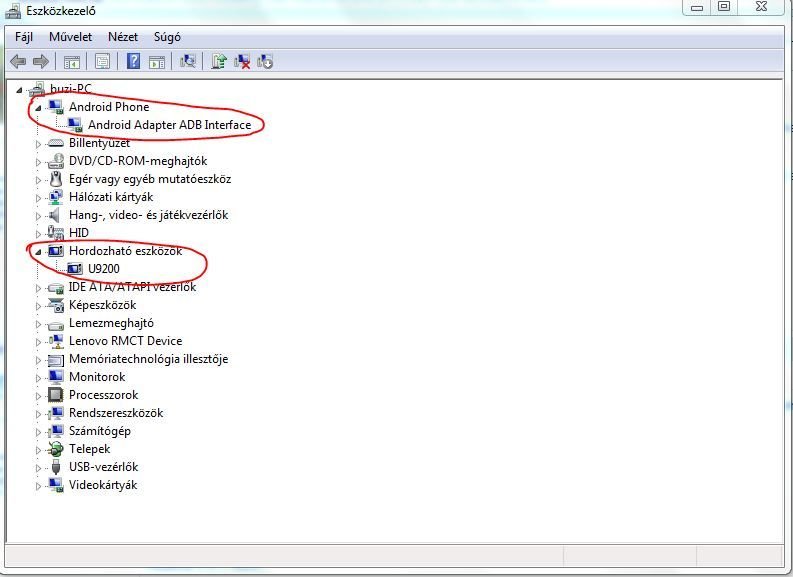Expand the Hang-, video- és játékvezérlők category

click(38, 216)
